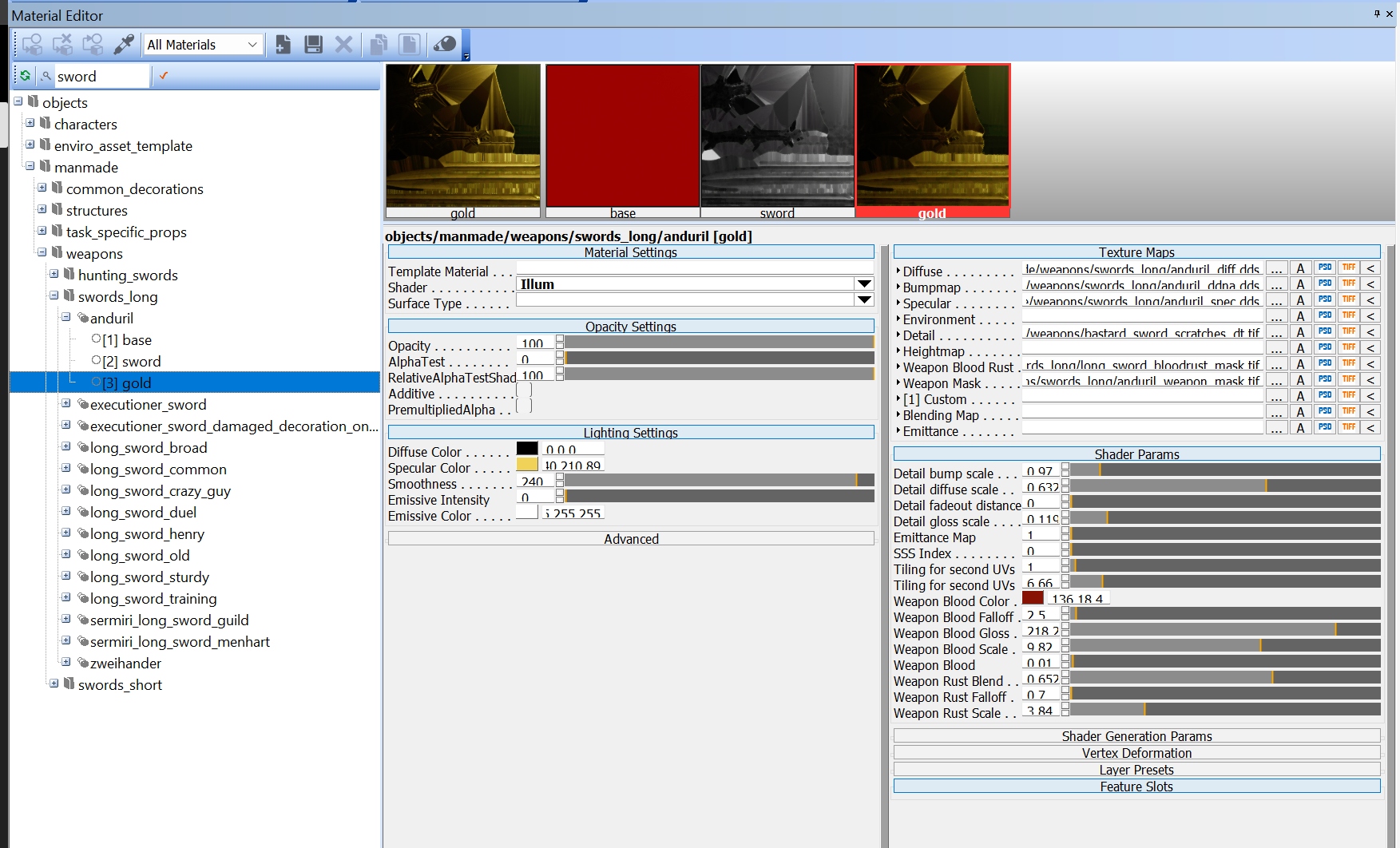This screenshot has width=1400, height=848.
Task: Open the Specular Color yellow swatch
Action: coord(527,465)
